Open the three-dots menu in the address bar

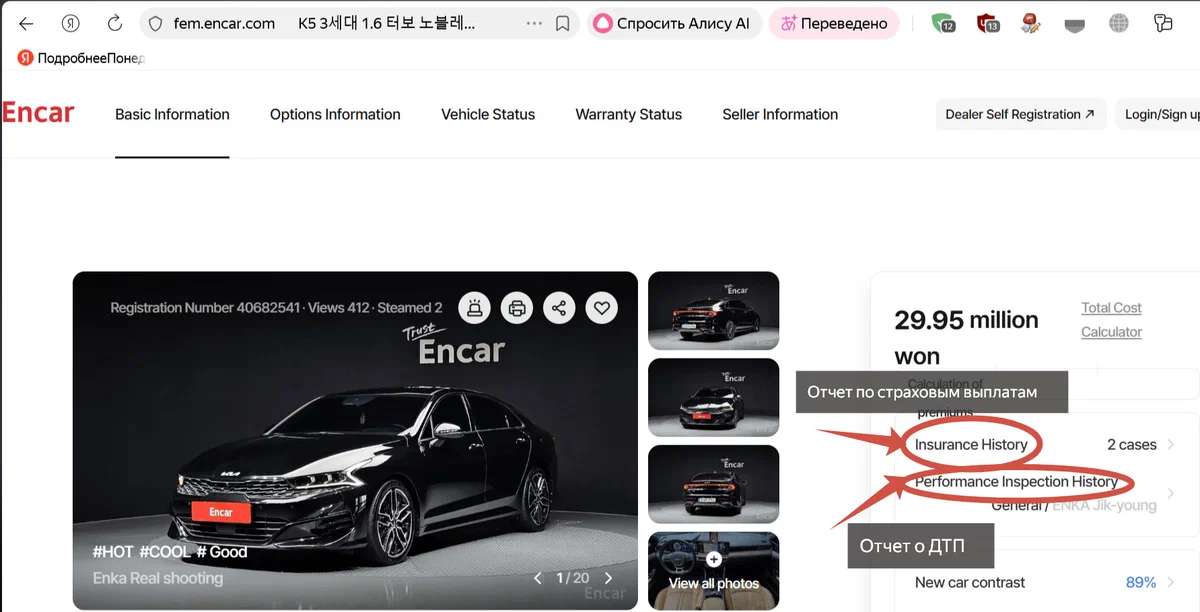[534, 23]
